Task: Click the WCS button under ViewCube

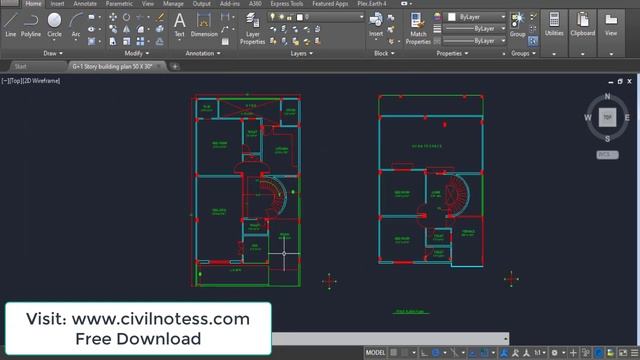Action: (x=607, y=155)
